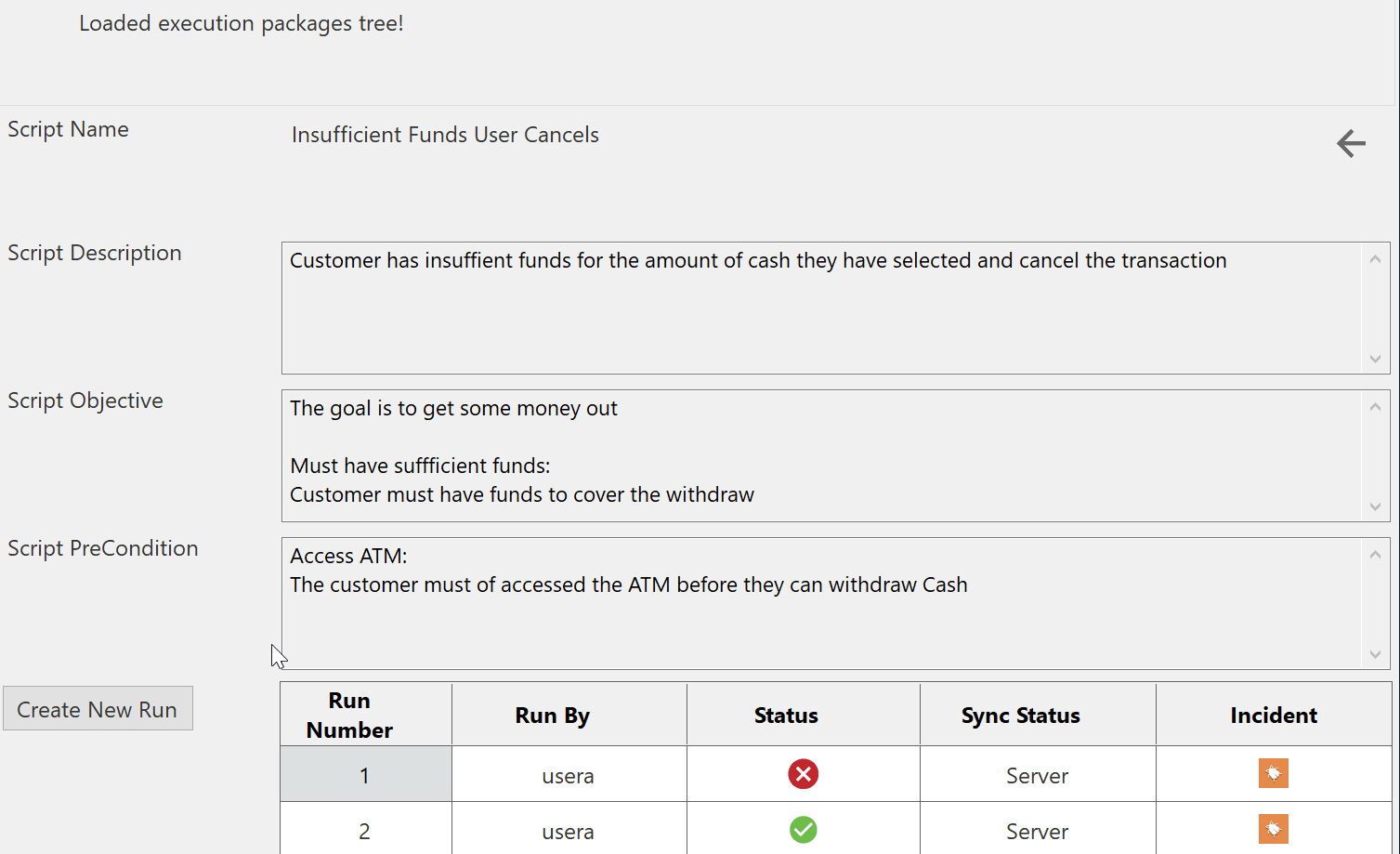Click the red failed status icon
1400x854 pixels.
tap(804, 774)
